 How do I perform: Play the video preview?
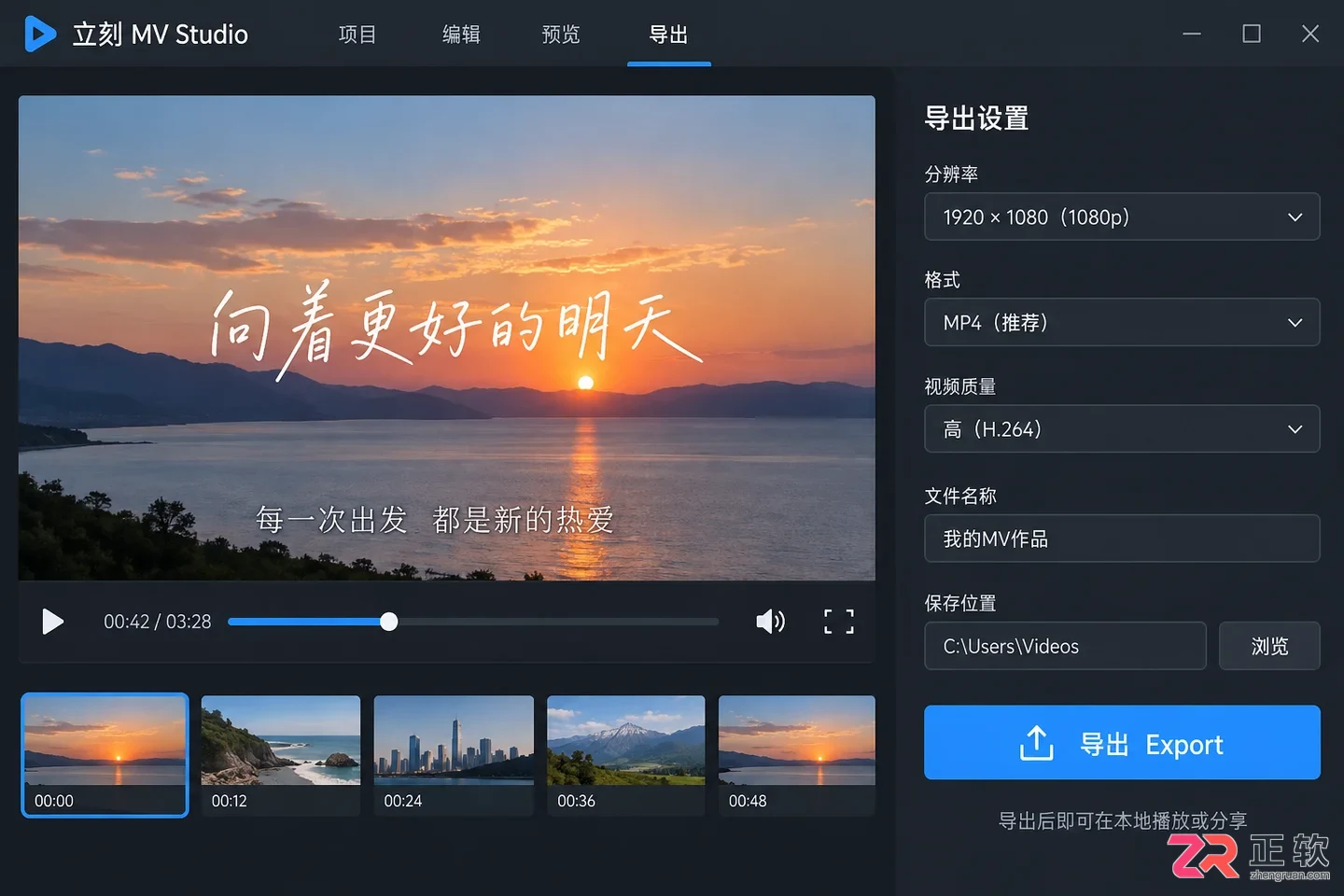(52, 622)
